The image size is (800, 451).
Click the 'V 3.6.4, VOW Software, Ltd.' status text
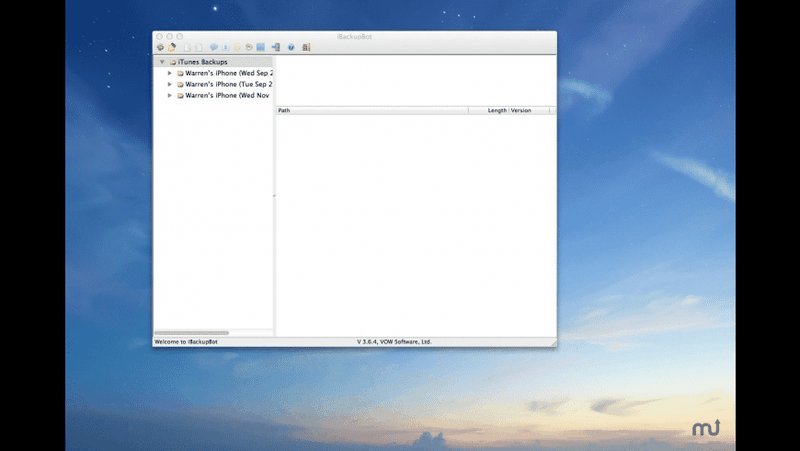point(394,342)
